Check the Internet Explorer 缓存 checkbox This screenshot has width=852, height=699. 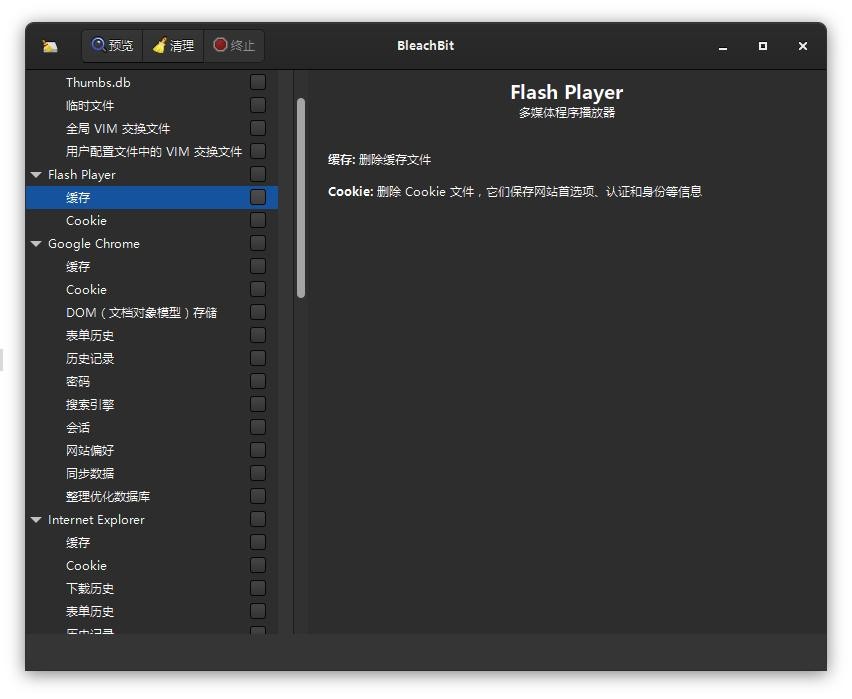coord(258,543)
